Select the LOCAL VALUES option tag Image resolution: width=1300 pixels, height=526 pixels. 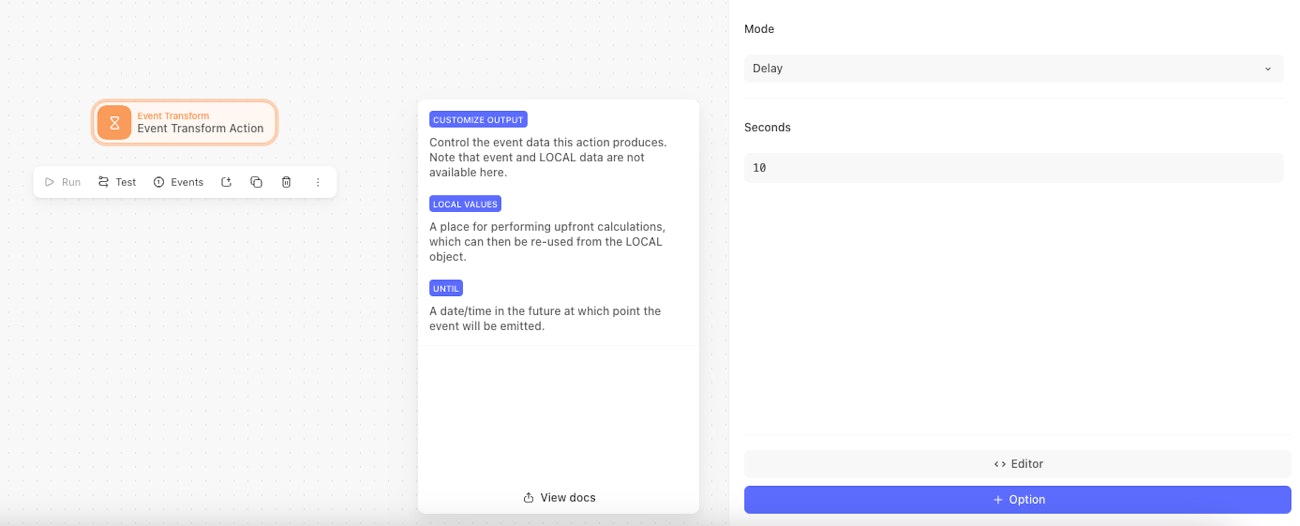(x=465, y=204)
